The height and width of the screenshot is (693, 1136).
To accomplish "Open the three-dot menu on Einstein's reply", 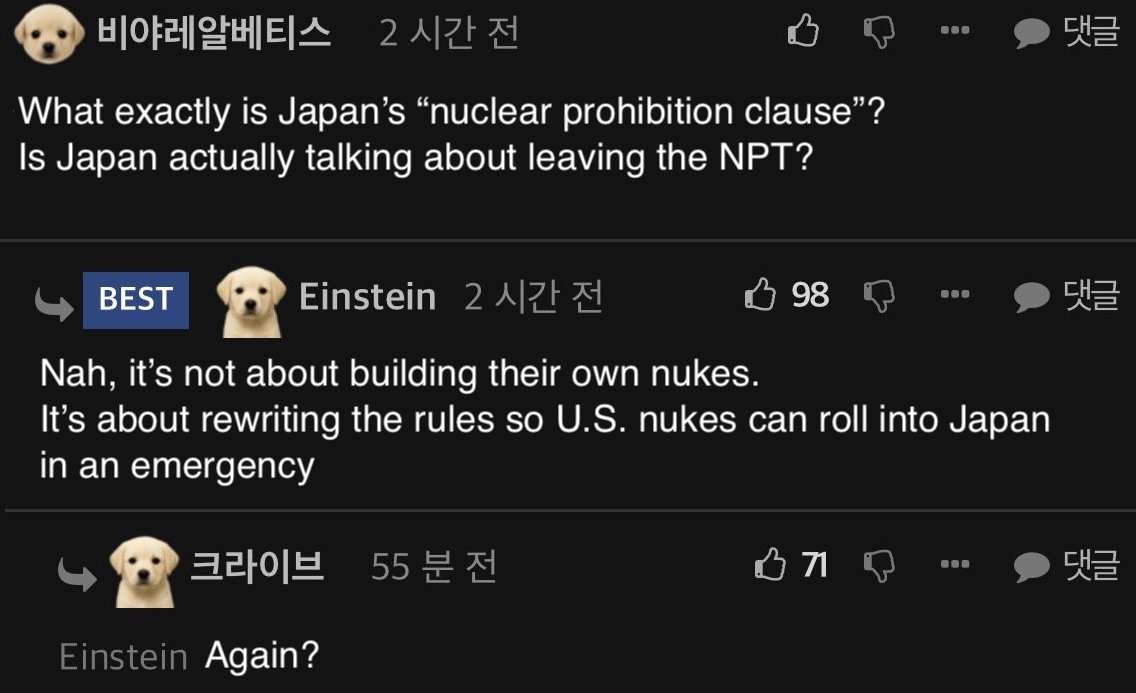I will click(955, 295).
